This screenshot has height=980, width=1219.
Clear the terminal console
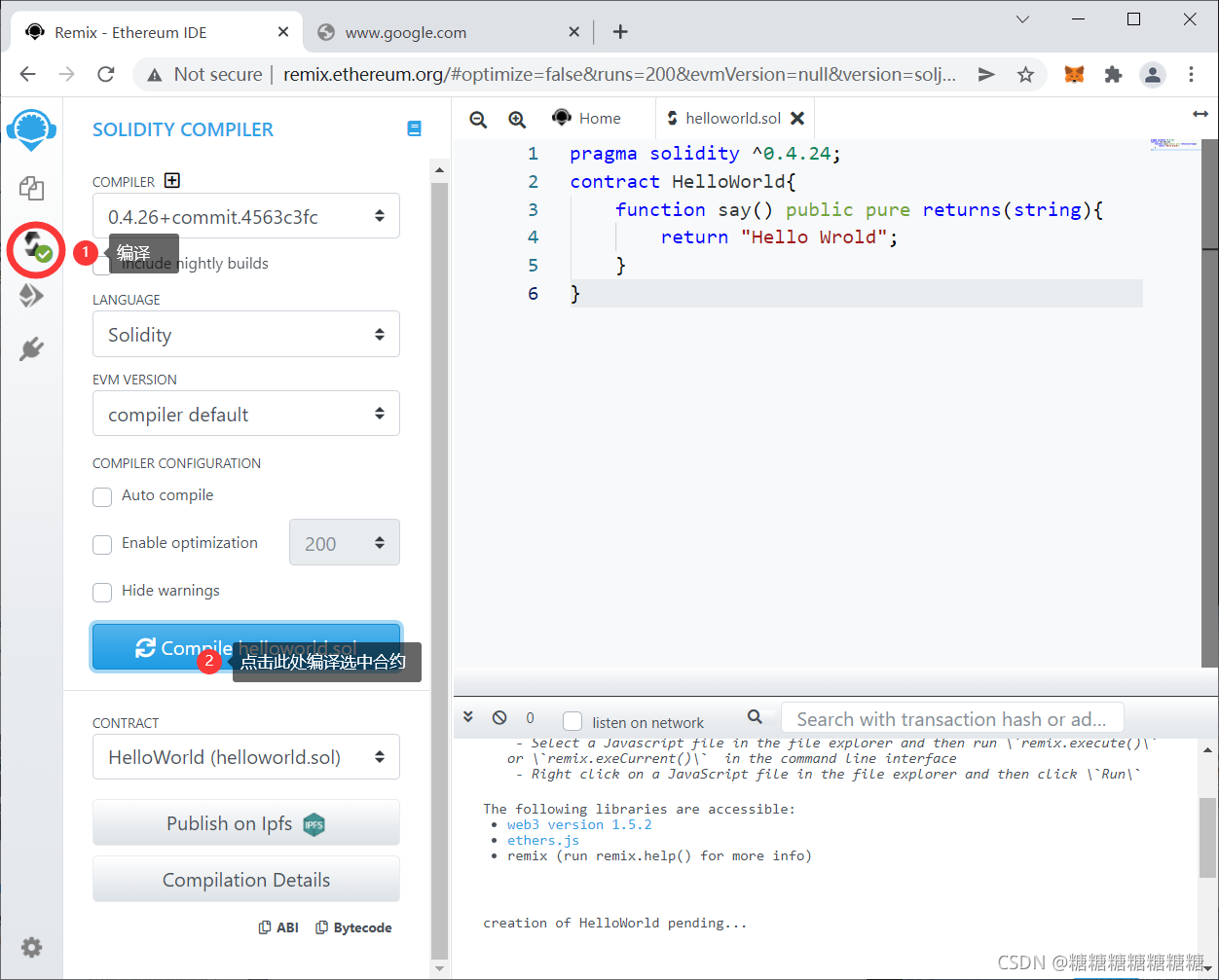coord(499,717)
